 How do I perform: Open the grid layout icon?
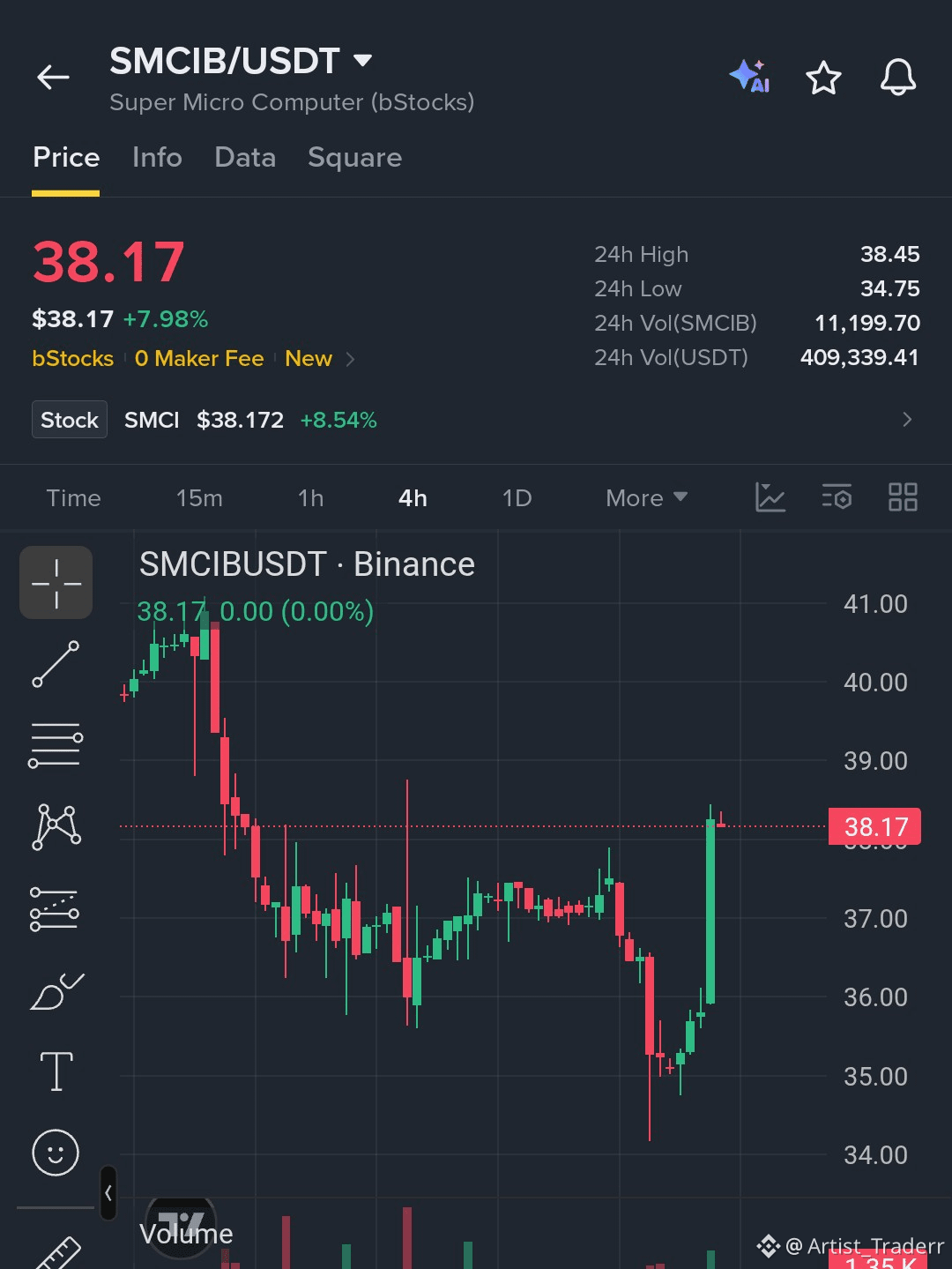click(x=903, y=497)
